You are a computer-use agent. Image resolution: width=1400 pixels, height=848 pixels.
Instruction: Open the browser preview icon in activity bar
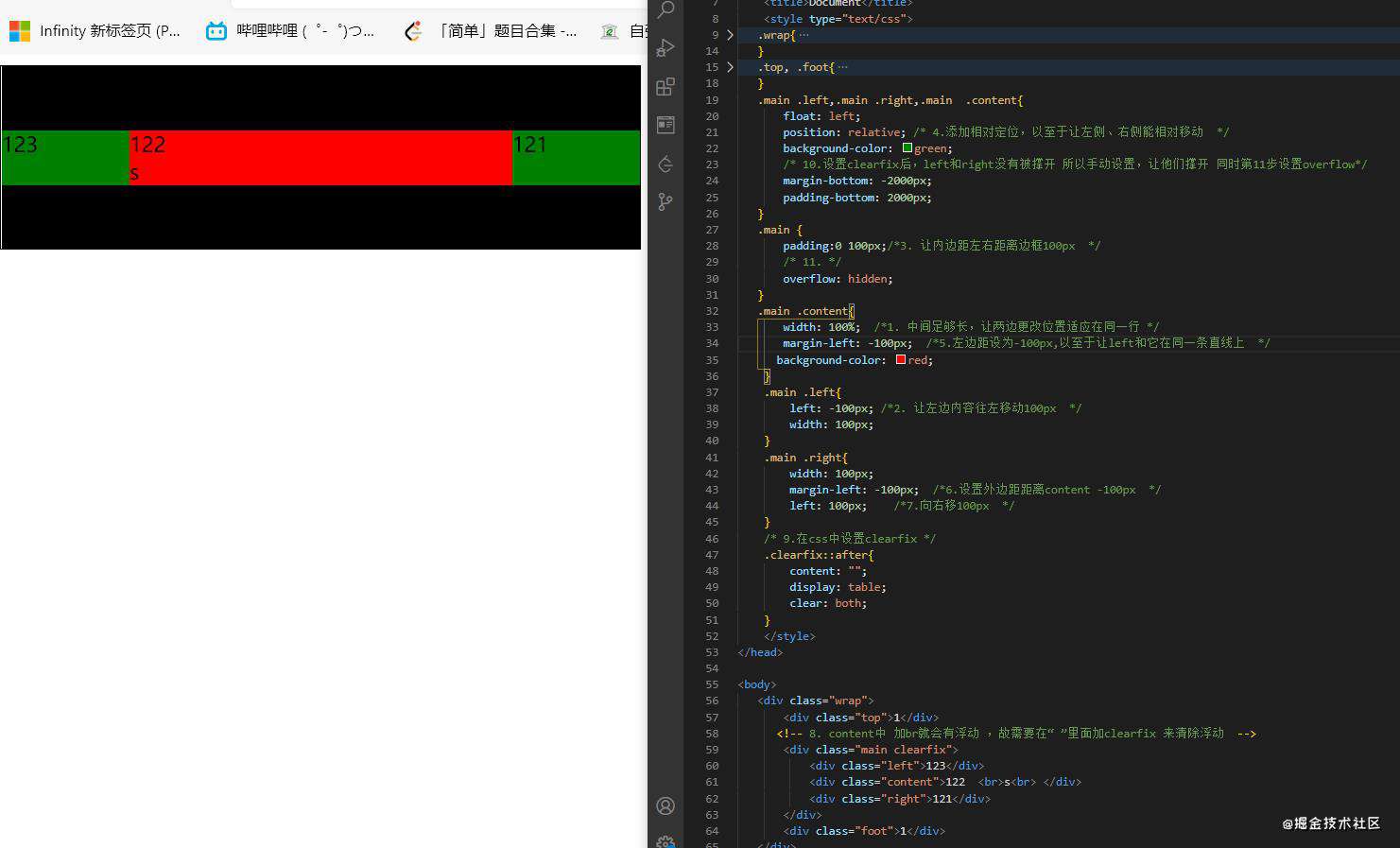click(x=665, y=125)
